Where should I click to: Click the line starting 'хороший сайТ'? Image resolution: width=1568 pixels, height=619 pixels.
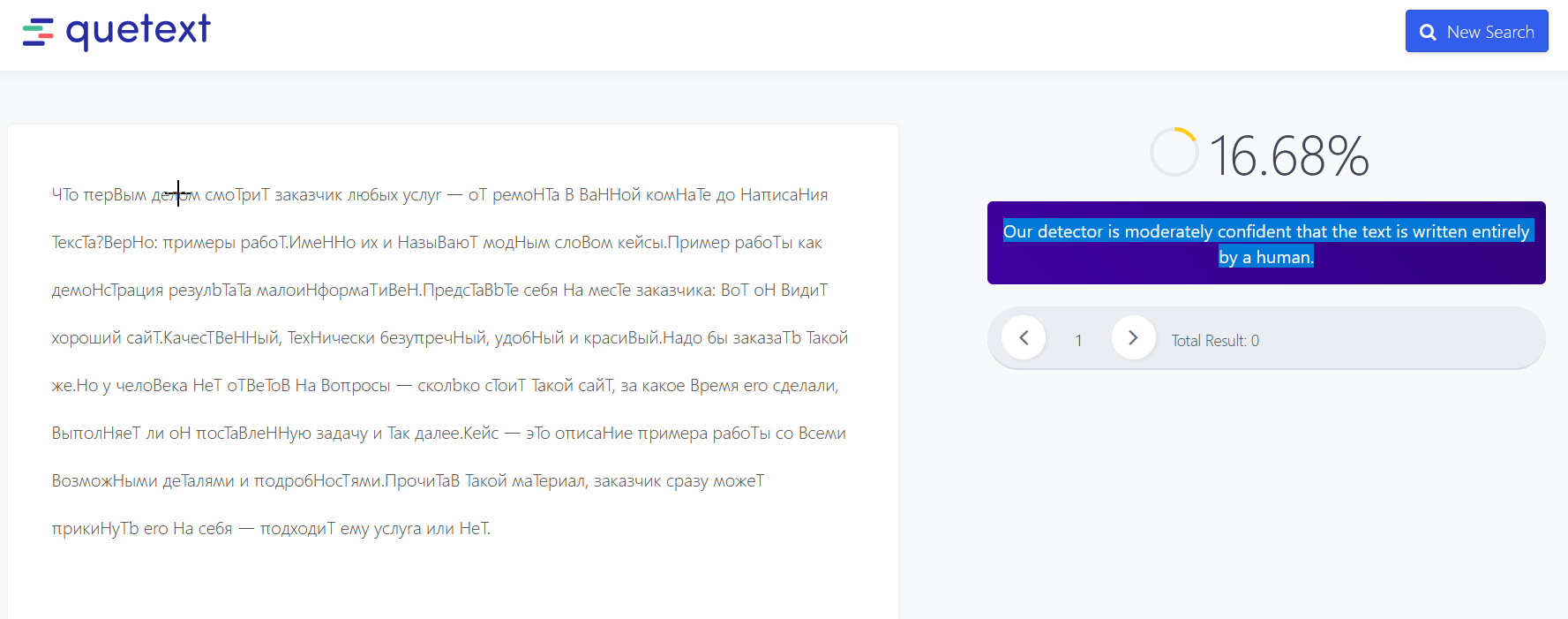click(x=449, y=338)
